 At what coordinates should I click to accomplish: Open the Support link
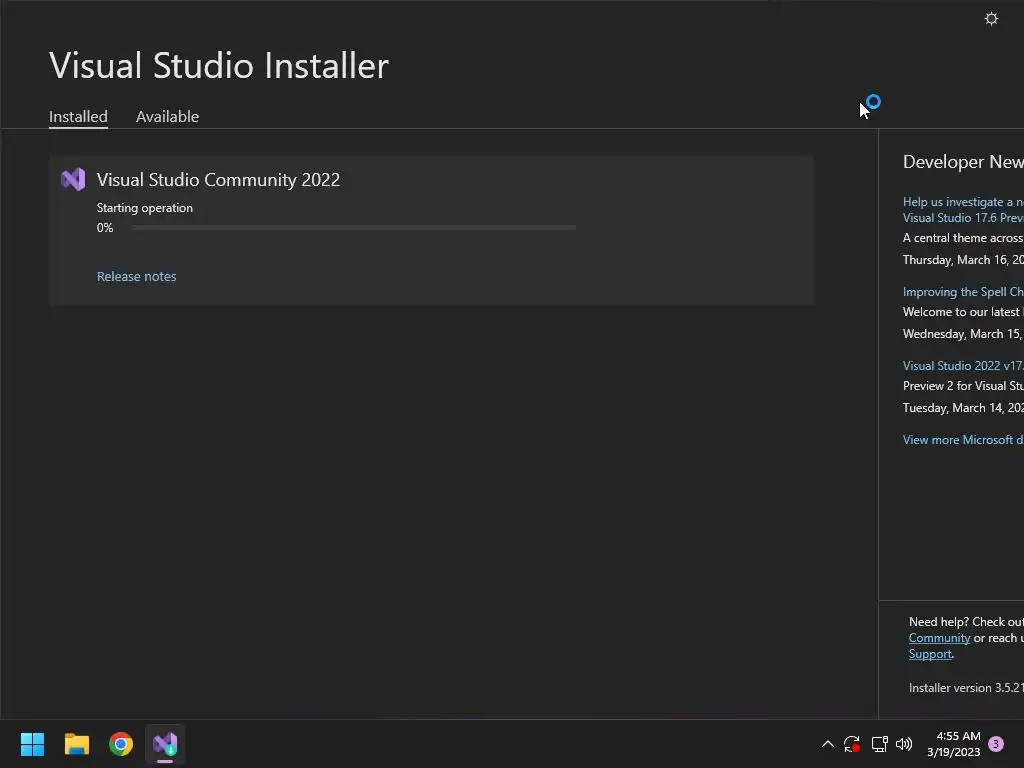point(930,654)
